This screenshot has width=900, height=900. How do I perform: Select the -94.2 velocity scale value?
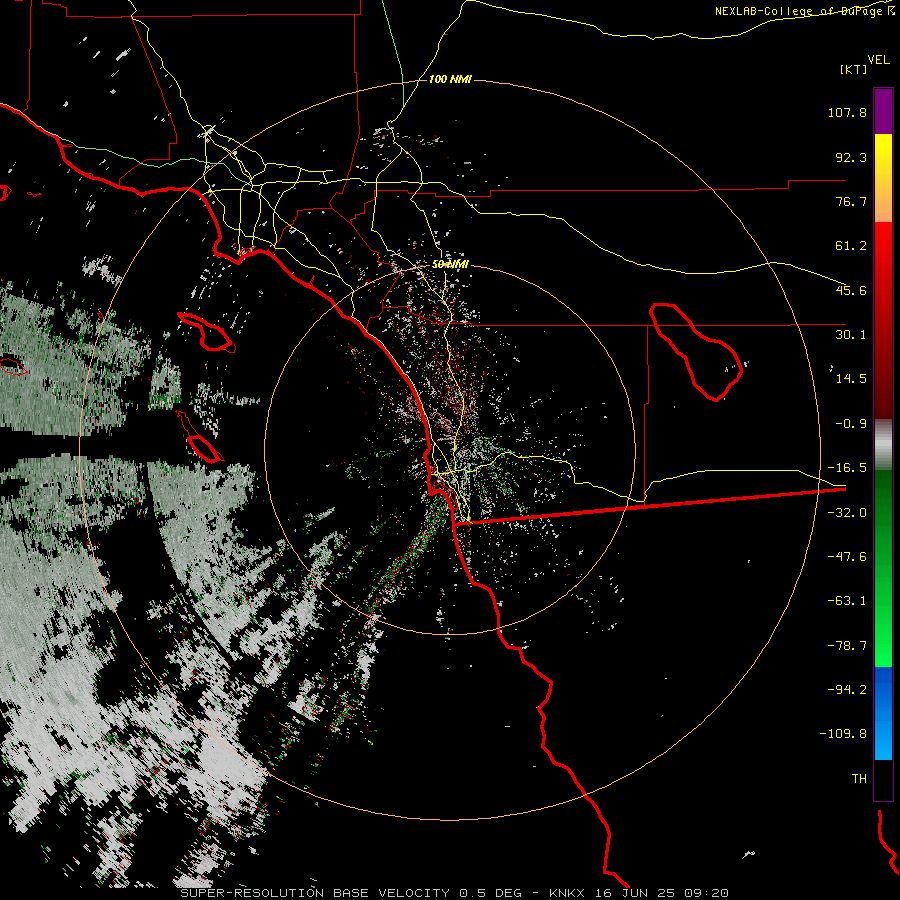[847, 689]
